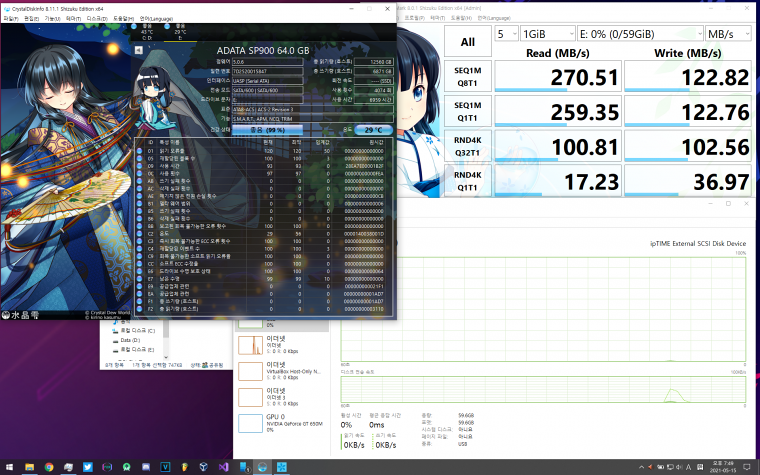
Task: Click the ADATA SP900 64.0 GB title
Action: 263,50
